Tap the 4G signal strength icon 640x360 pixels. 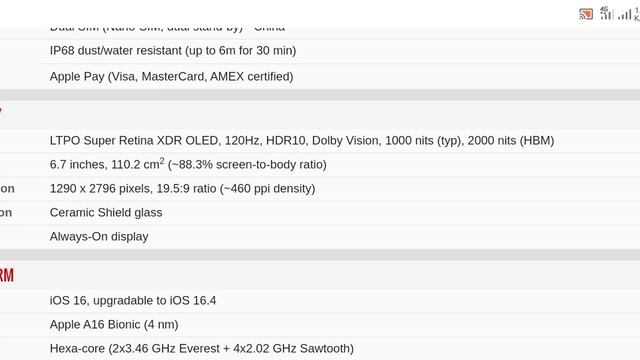pyautogui.click(x=606, y=13)
